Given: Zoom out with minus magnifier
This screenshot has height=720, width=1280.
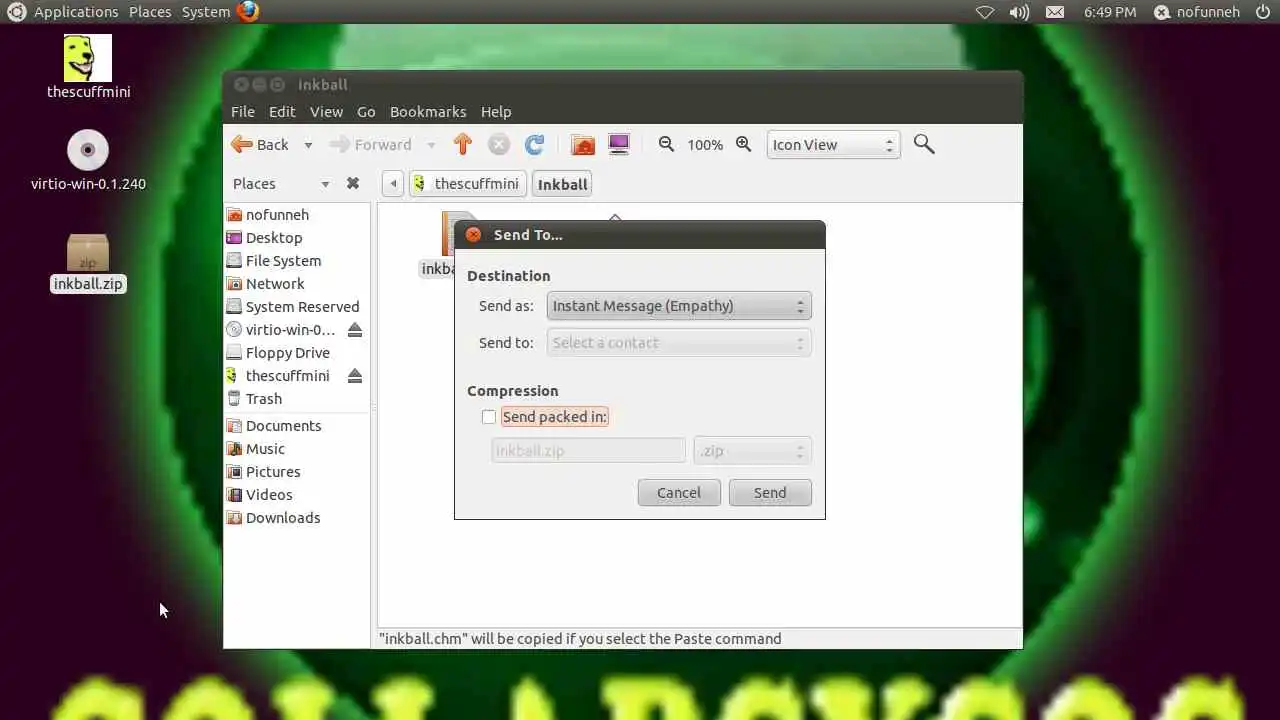Looking at the screenshot, I should [667, 144].
